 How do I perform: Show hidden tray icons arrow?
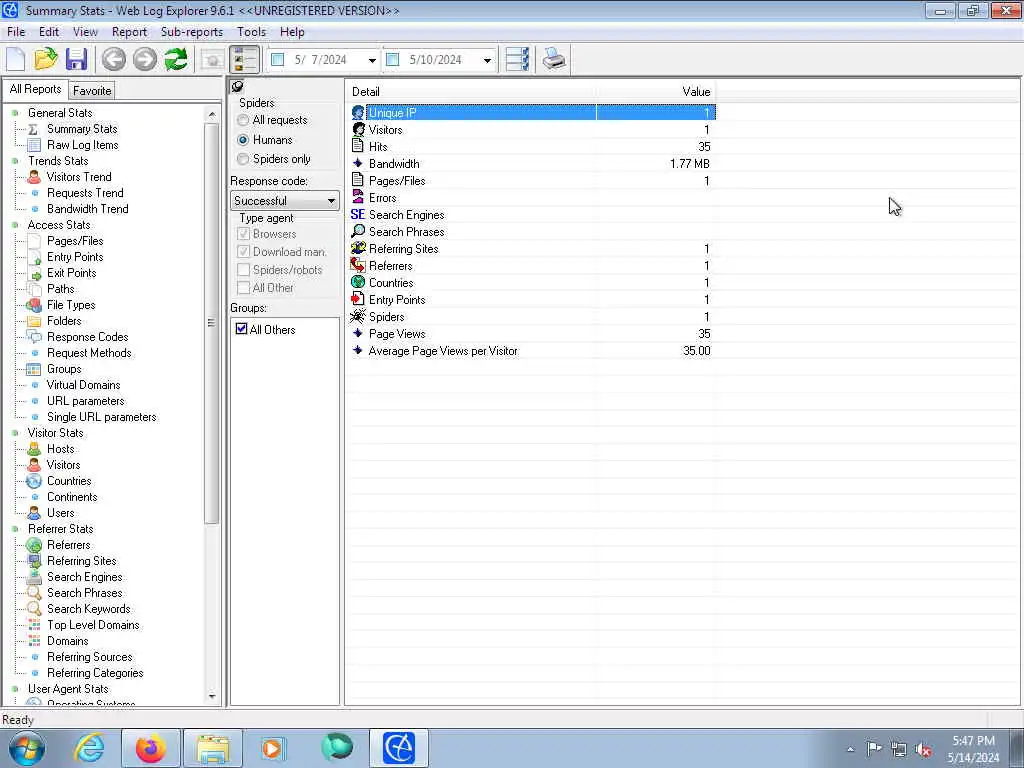[x=850, y=749]
